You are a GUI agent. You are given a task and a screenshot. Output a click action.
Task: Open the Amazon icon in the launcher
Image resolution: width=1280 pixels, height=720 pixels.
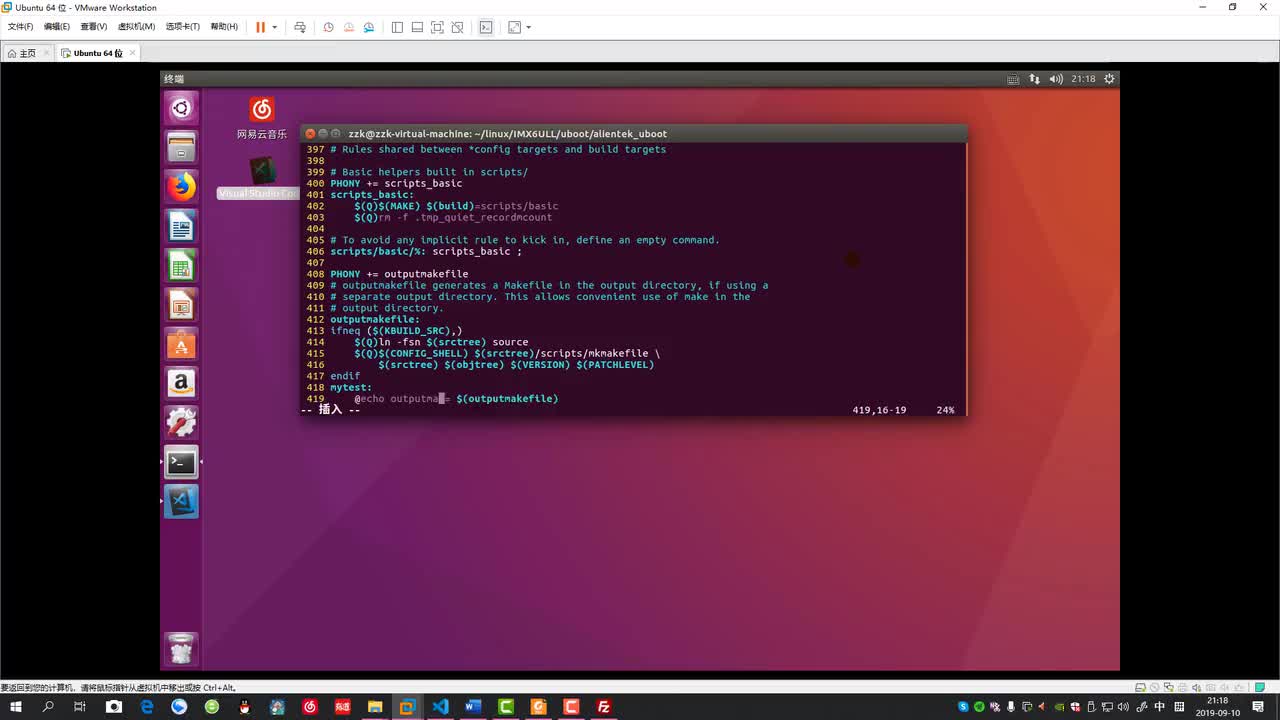tap(181, 382)
